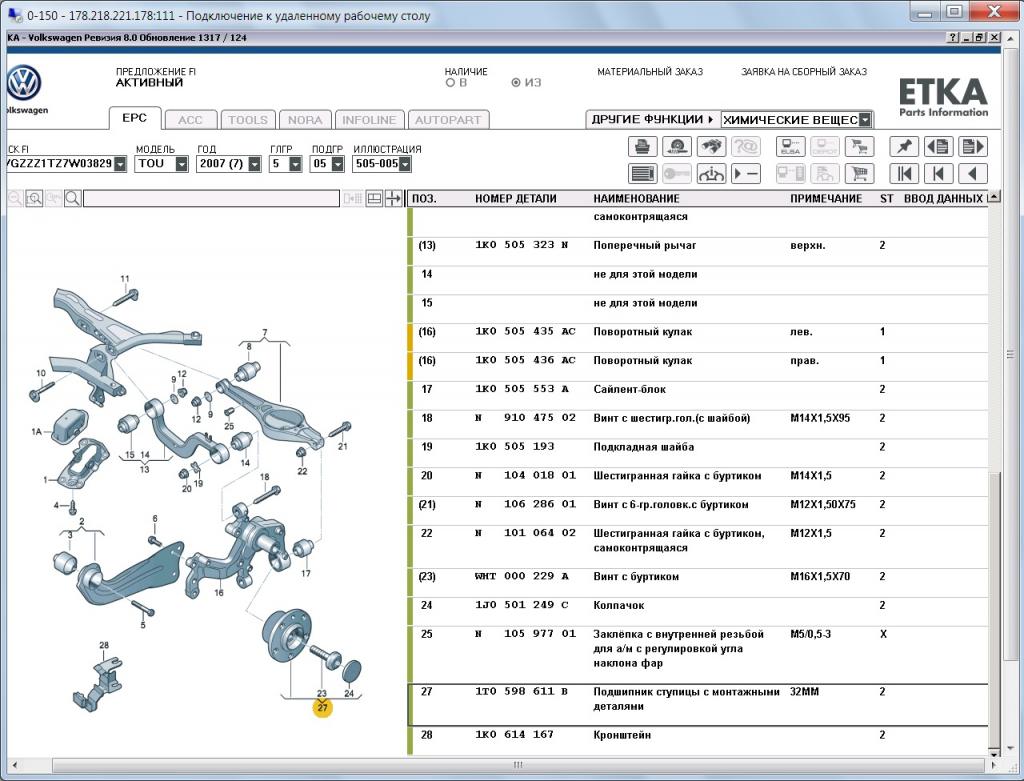Click the НАИМЕНОВАНИЕ column header

tap(636, 199)
